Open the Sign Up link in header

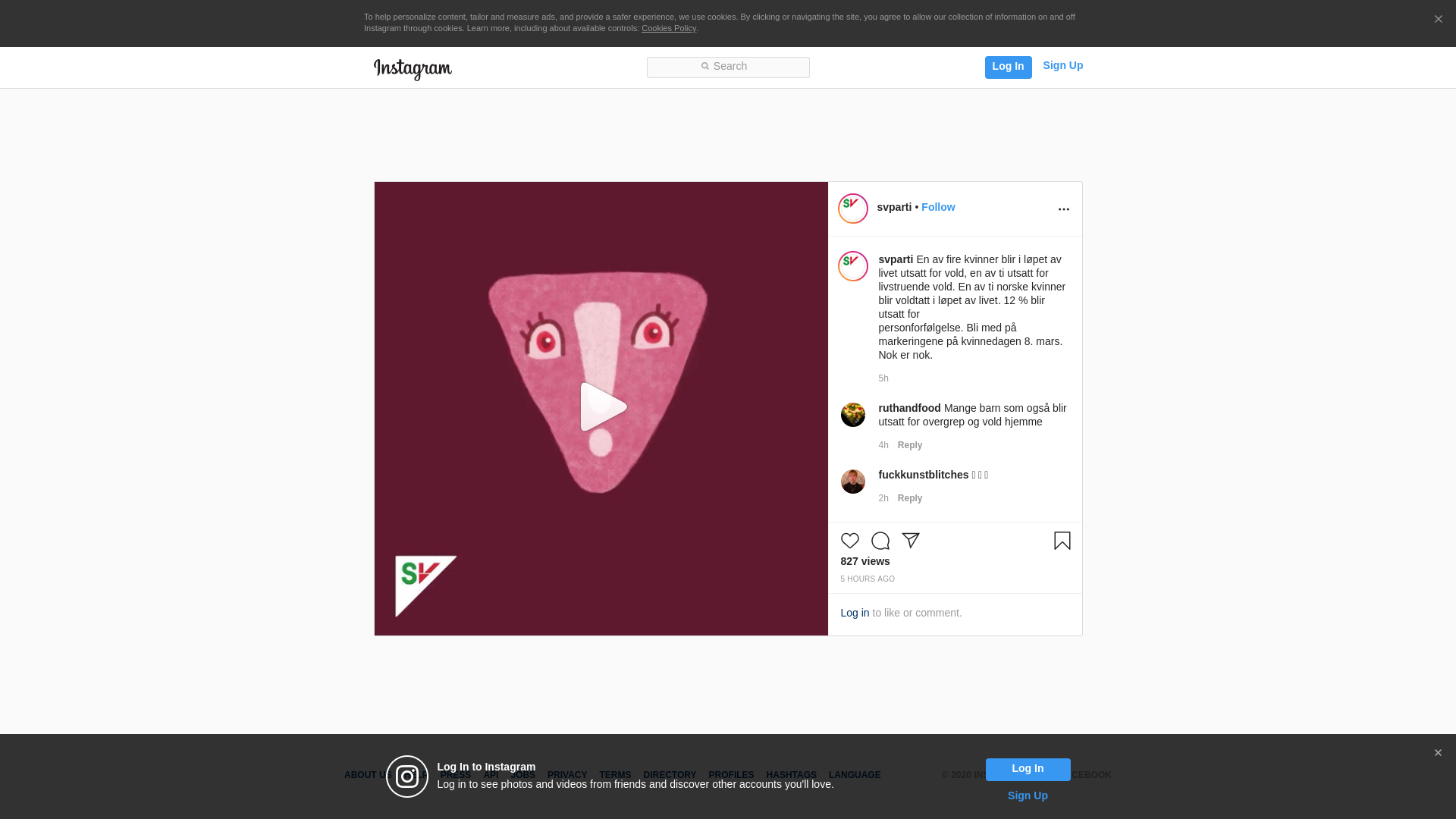pyautogui.click(x=1062, y=65)
